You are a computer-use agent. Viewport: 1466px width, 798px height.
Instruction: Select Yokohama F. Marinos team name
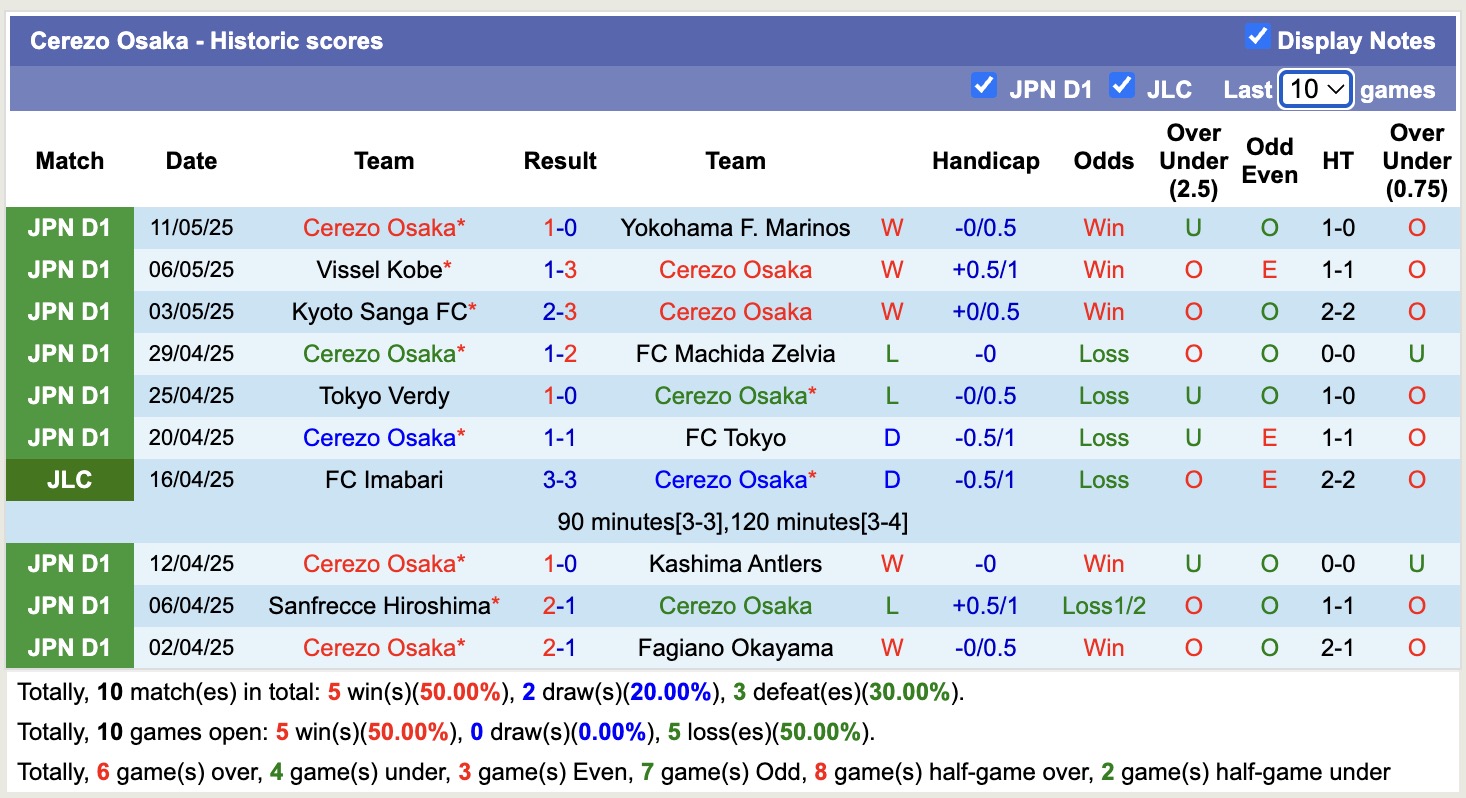click(x=735, y=227)
